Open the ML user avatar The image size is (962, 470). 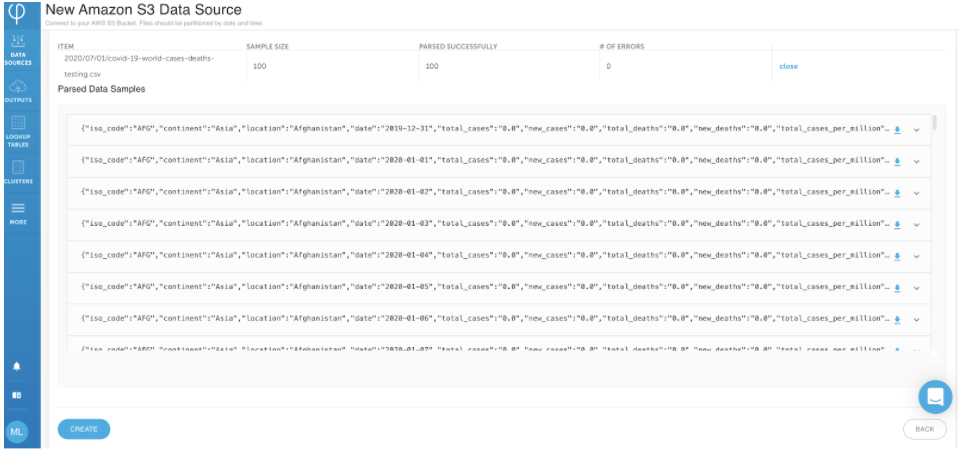click(17, 432)
